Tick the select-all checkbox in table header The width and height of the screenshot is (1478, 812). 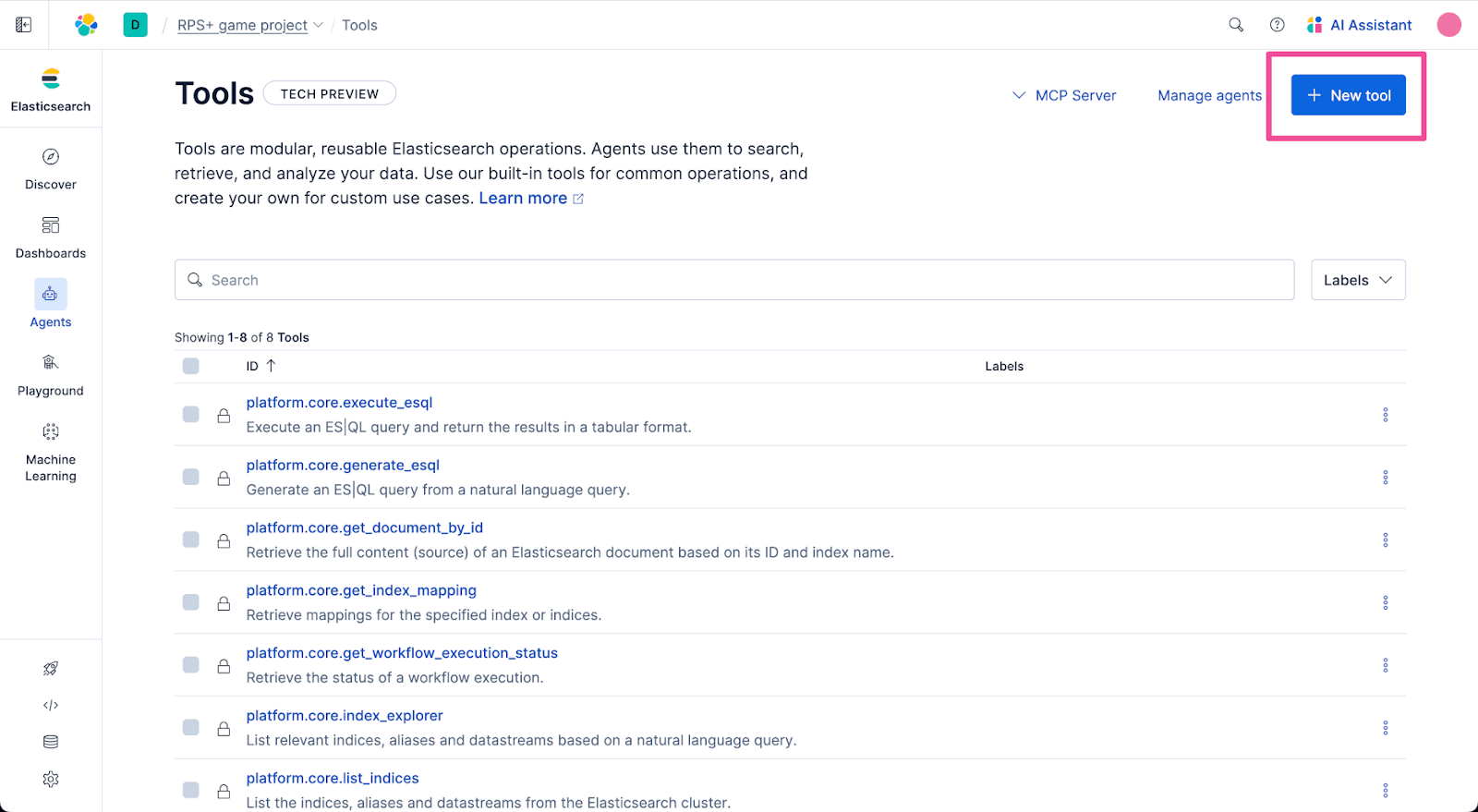click(191, 366)
